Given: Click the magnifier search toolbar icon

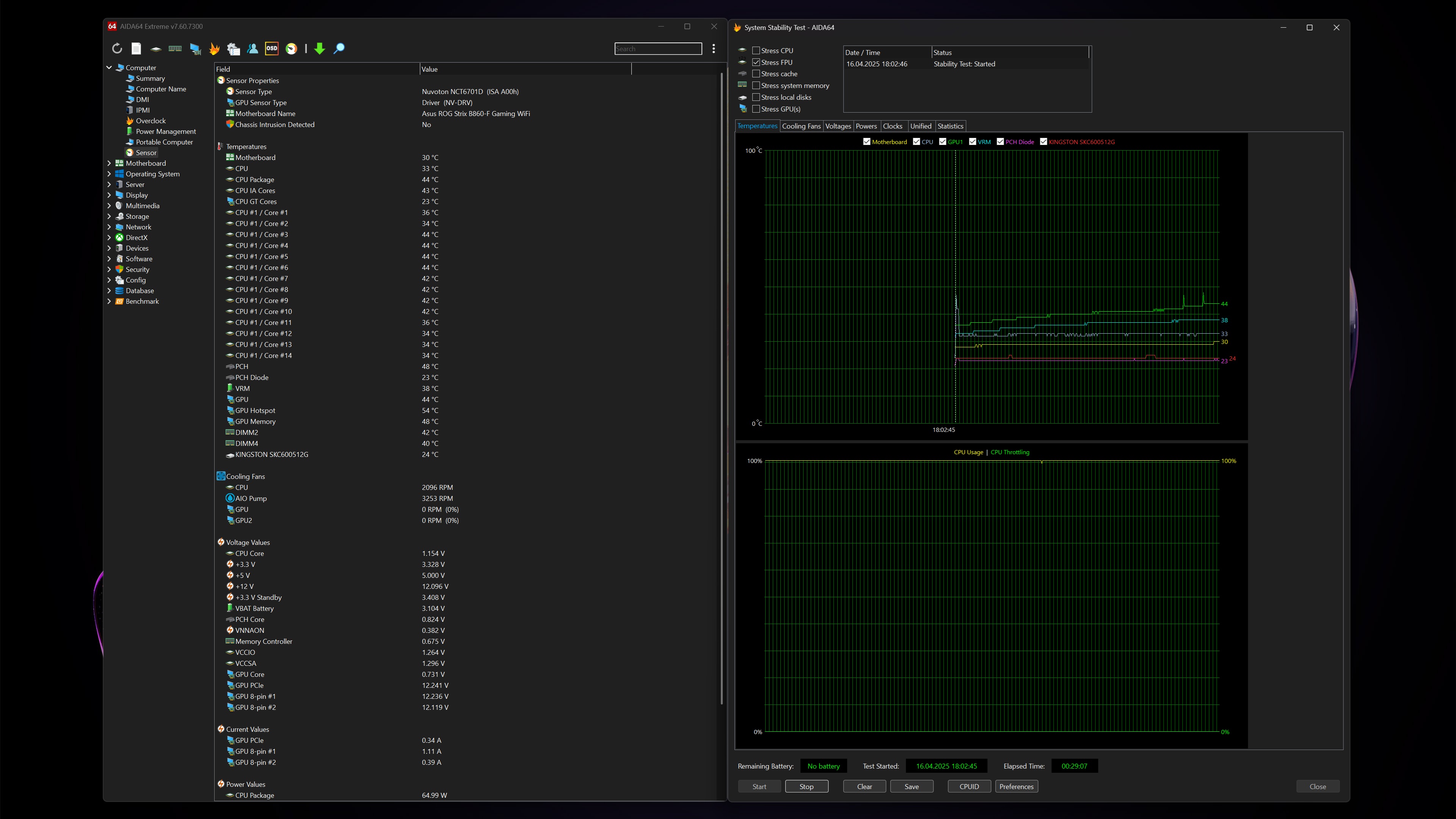Looking at the screenshot, I should [x=339, y=49].
